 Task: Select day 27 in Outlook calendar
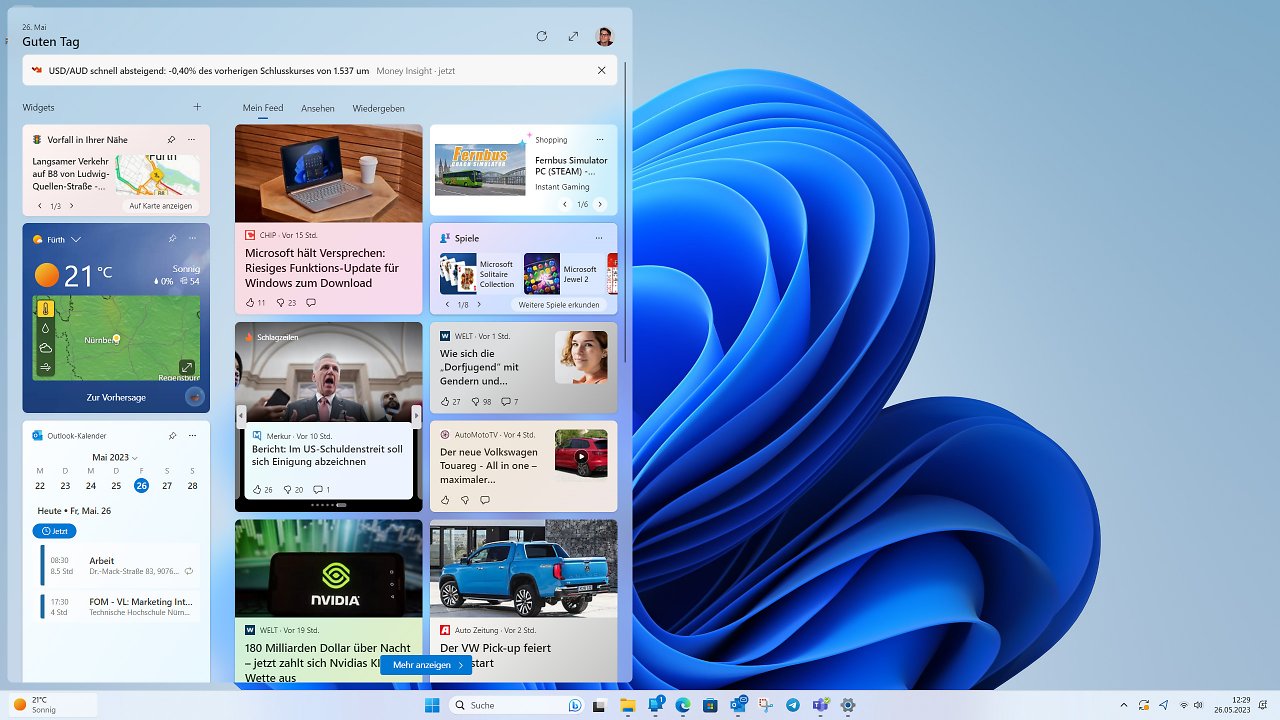click(x=167, y=485)
